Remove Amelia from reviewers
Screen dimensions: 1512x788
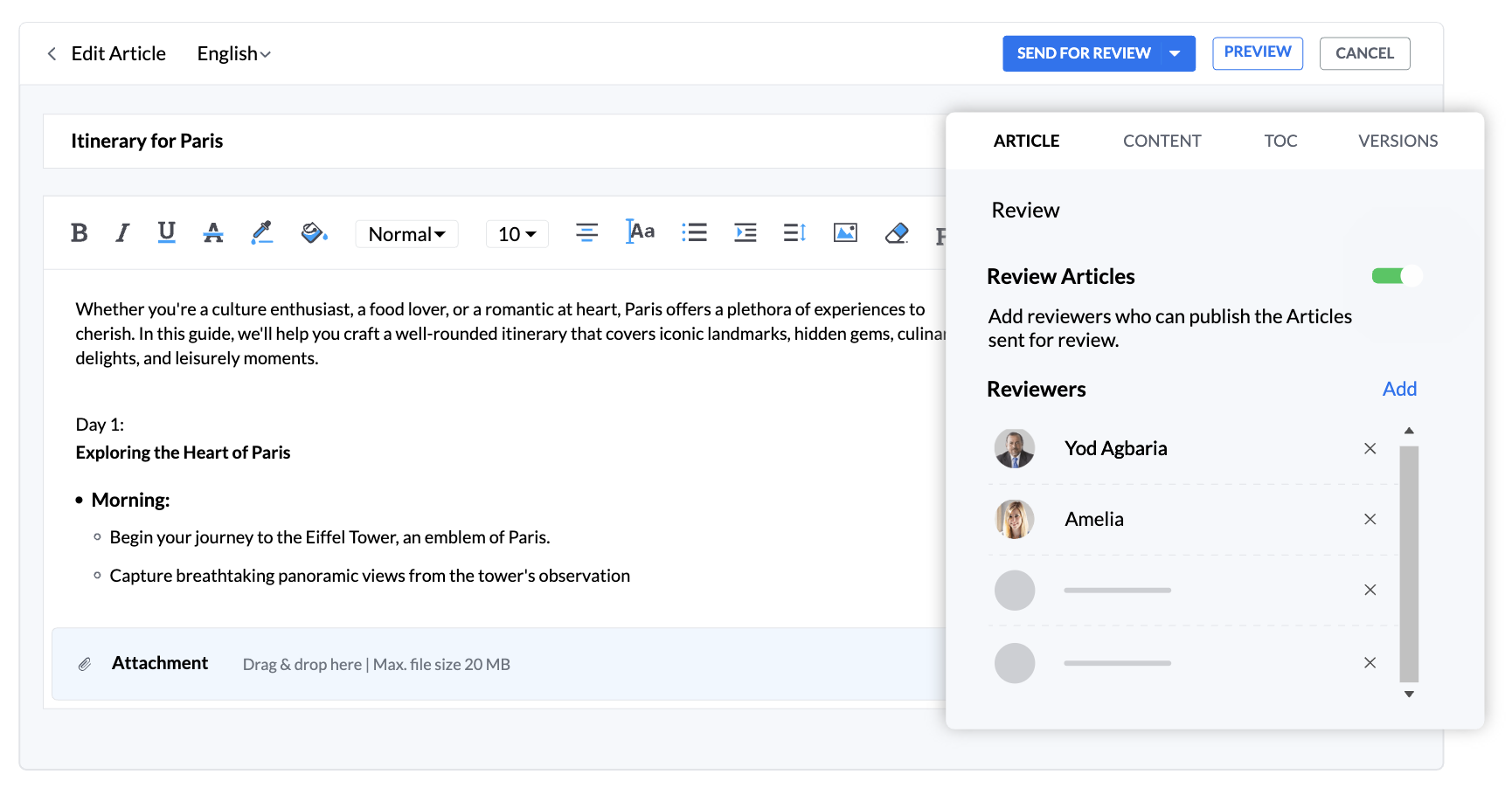pos(1370,519)
